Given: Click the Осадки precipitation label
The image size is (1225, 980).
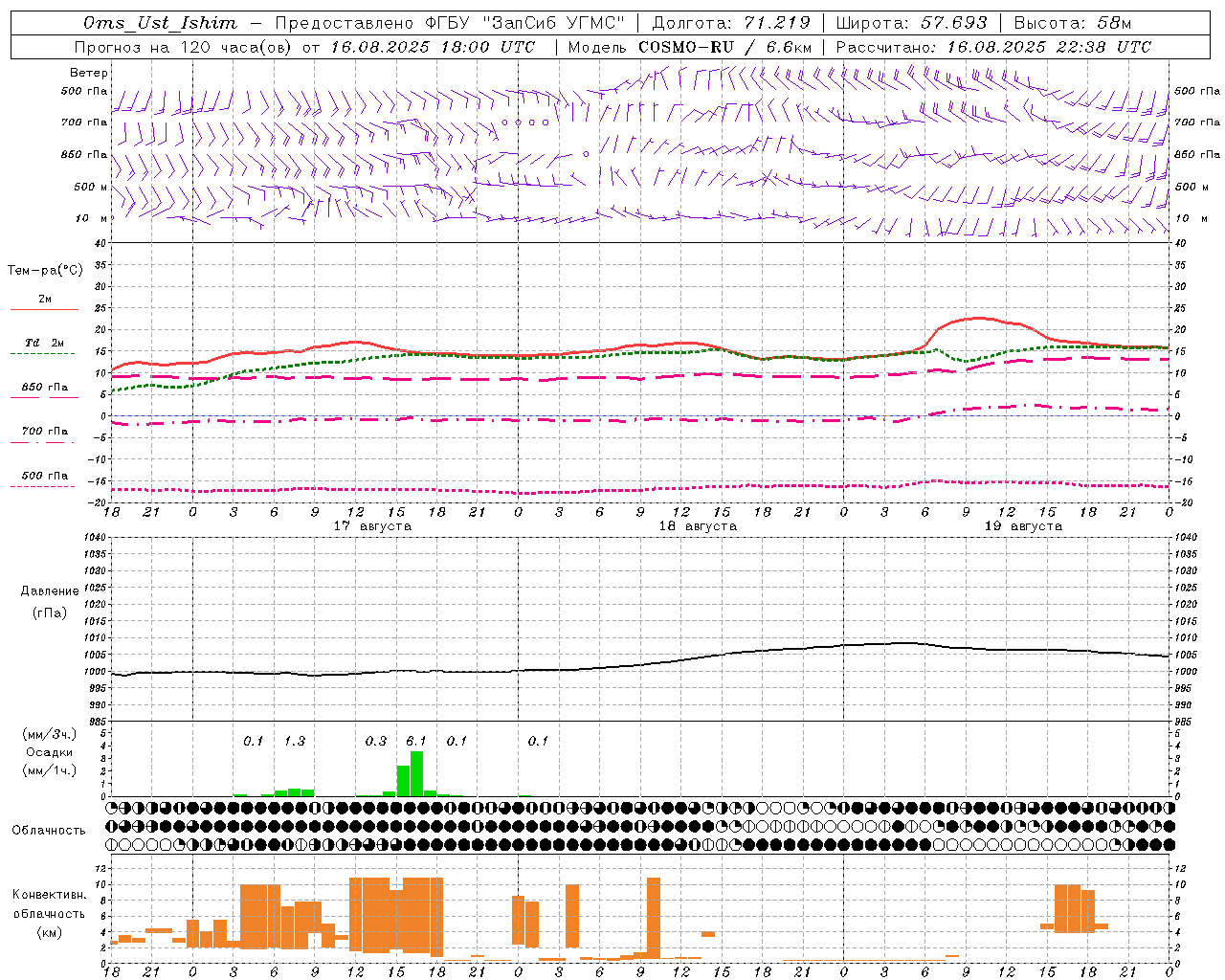Looking at the screenshot, I should [50, 752].
